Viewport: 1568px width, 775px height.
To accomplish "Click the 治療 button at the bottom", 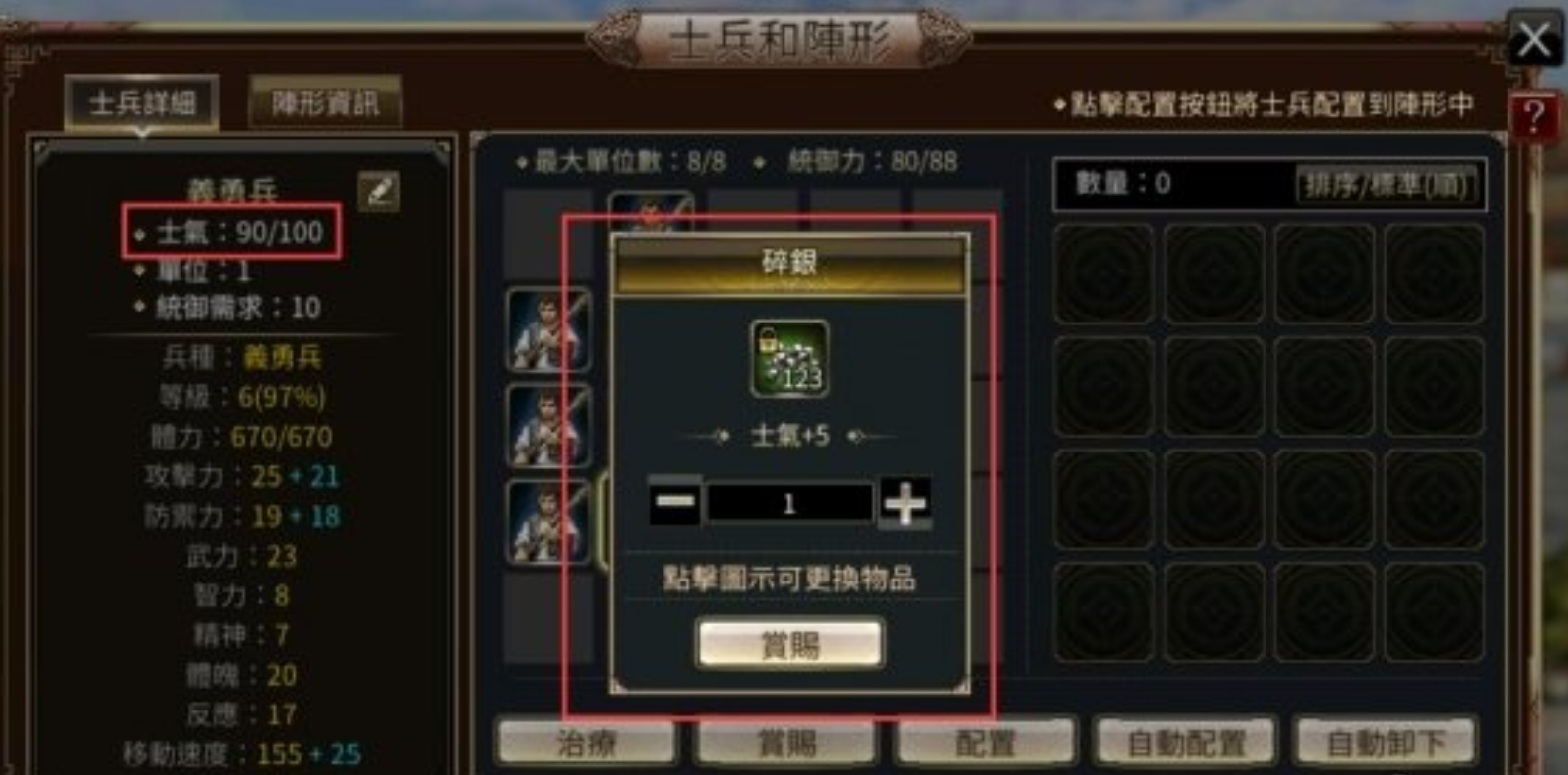I will [587, 742].
